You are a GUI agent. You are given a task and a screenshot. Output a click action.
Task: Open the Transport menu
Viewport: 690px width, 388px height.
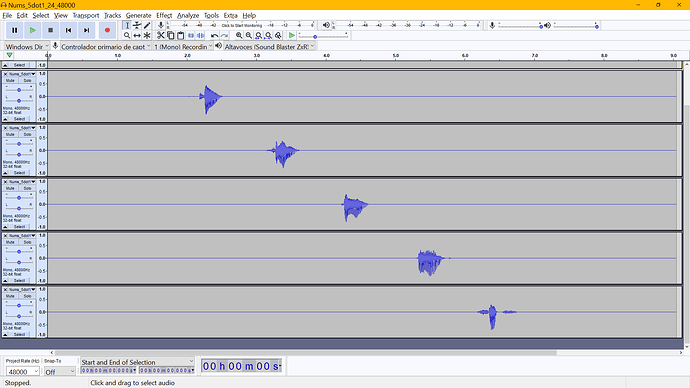[x=86, y=15]
